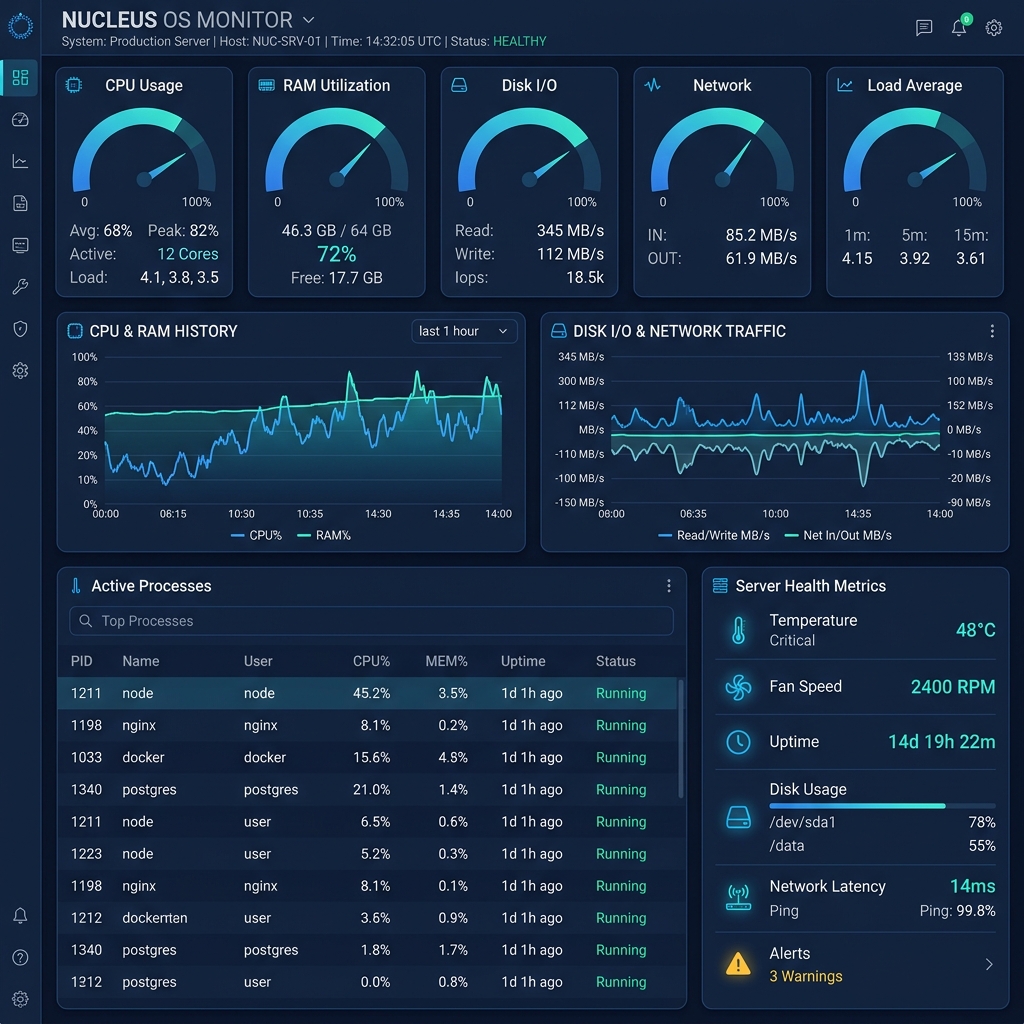Open the wrench tools sidebar icon
This screenshot has height=1024, width=1024.
[20, 287]
